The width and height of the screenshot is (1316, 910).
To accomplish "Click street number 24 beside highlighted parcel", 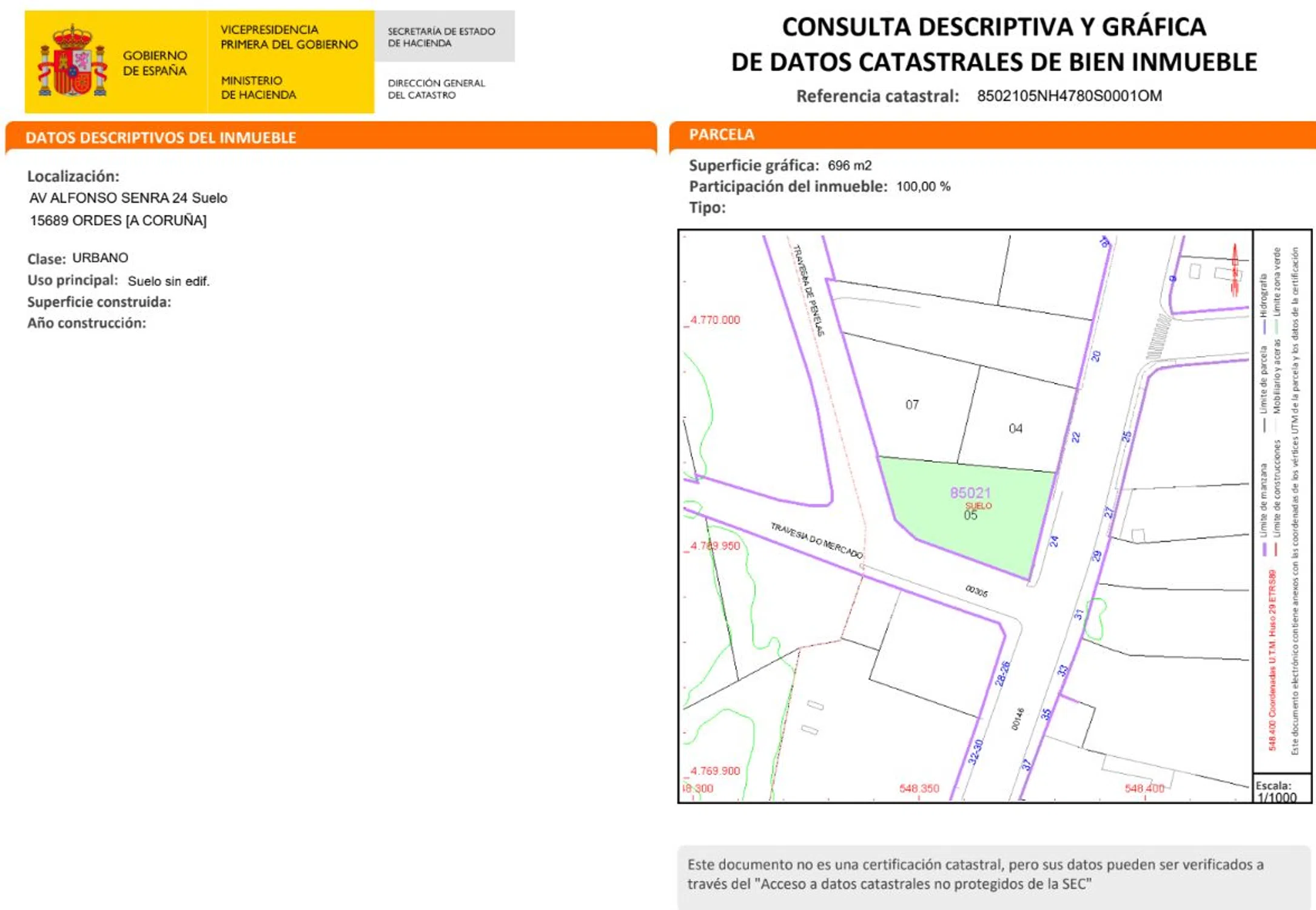I will [1054, 541].
